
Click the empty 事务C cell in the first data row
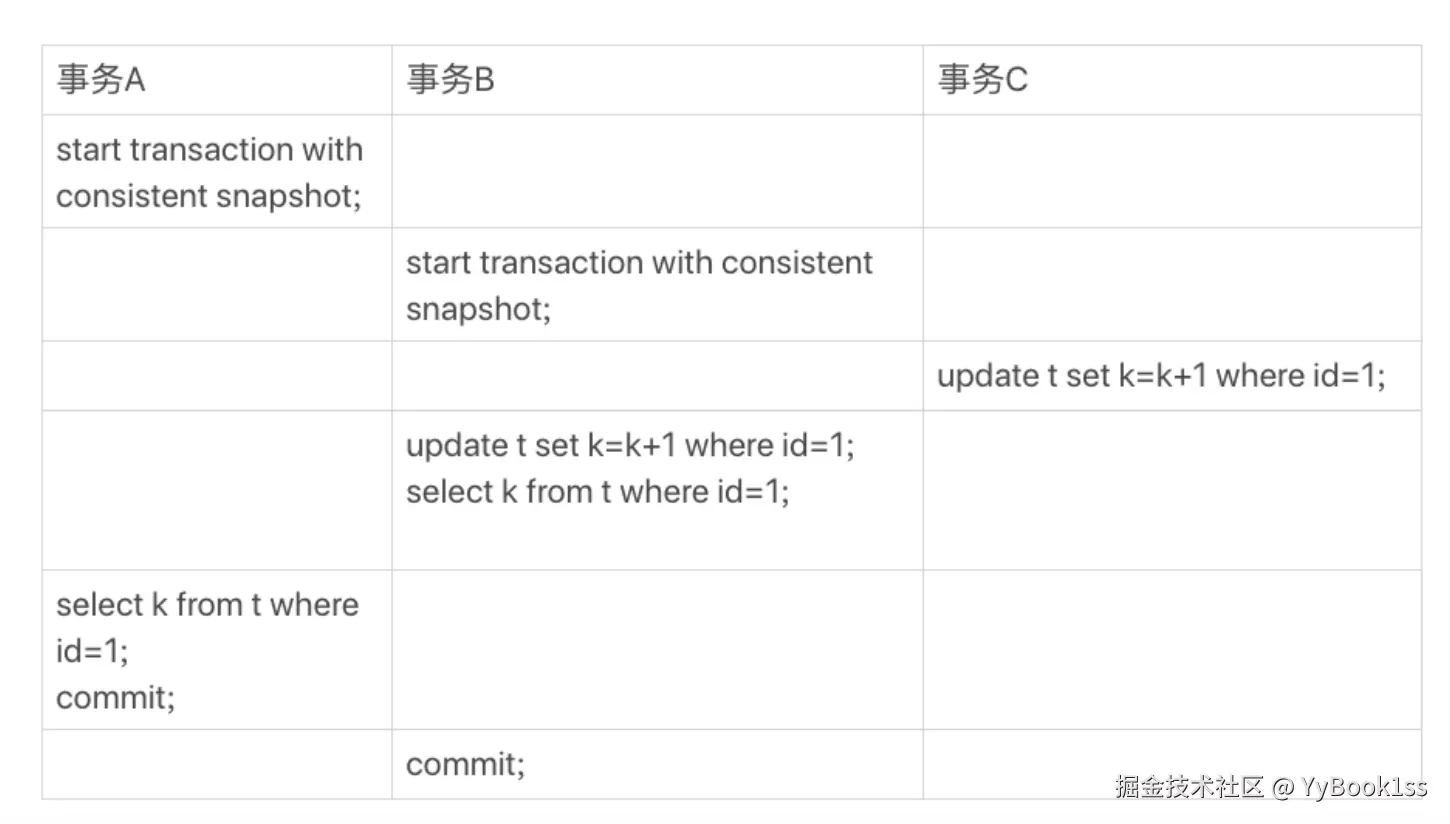coord(1171,171)
